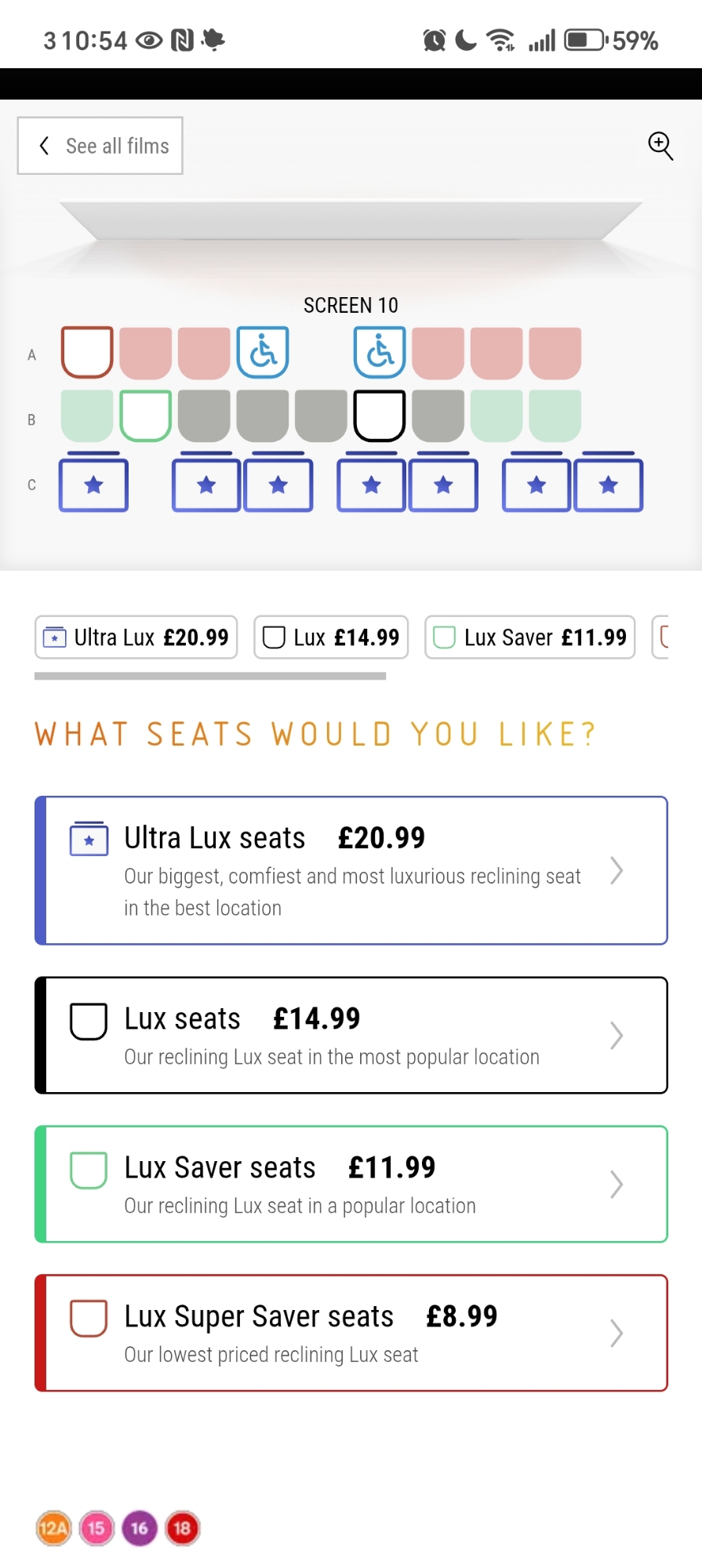This screenshot has width=702, height=1568.
Task: Tap the 15 age rating badge
Action: [96, 1528]
